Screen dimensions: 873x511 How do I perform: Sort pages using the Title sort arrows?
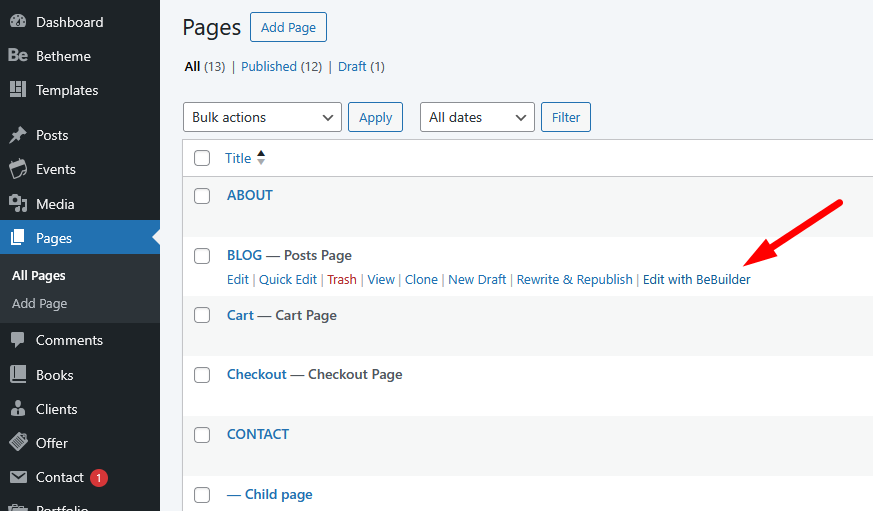click(x=261, y=158)
